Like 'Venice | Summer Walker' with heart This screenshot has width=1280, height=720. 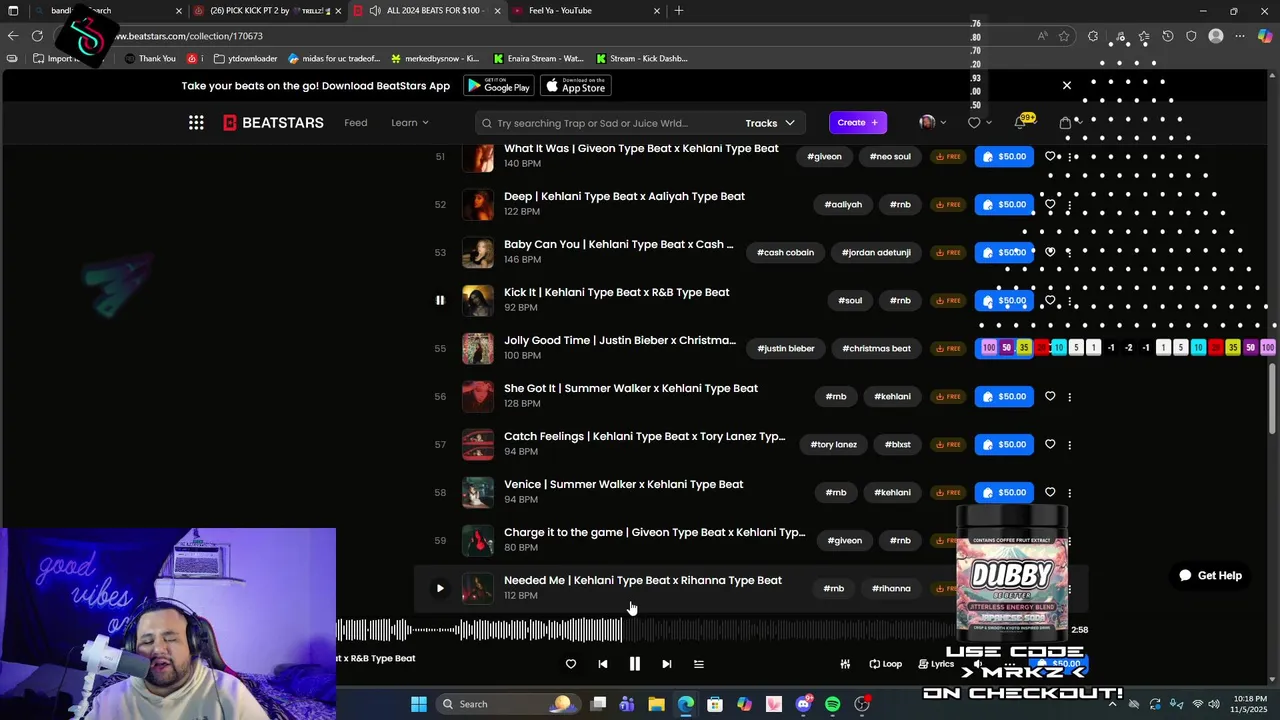pyautogui.click(x=1050, y=492)
